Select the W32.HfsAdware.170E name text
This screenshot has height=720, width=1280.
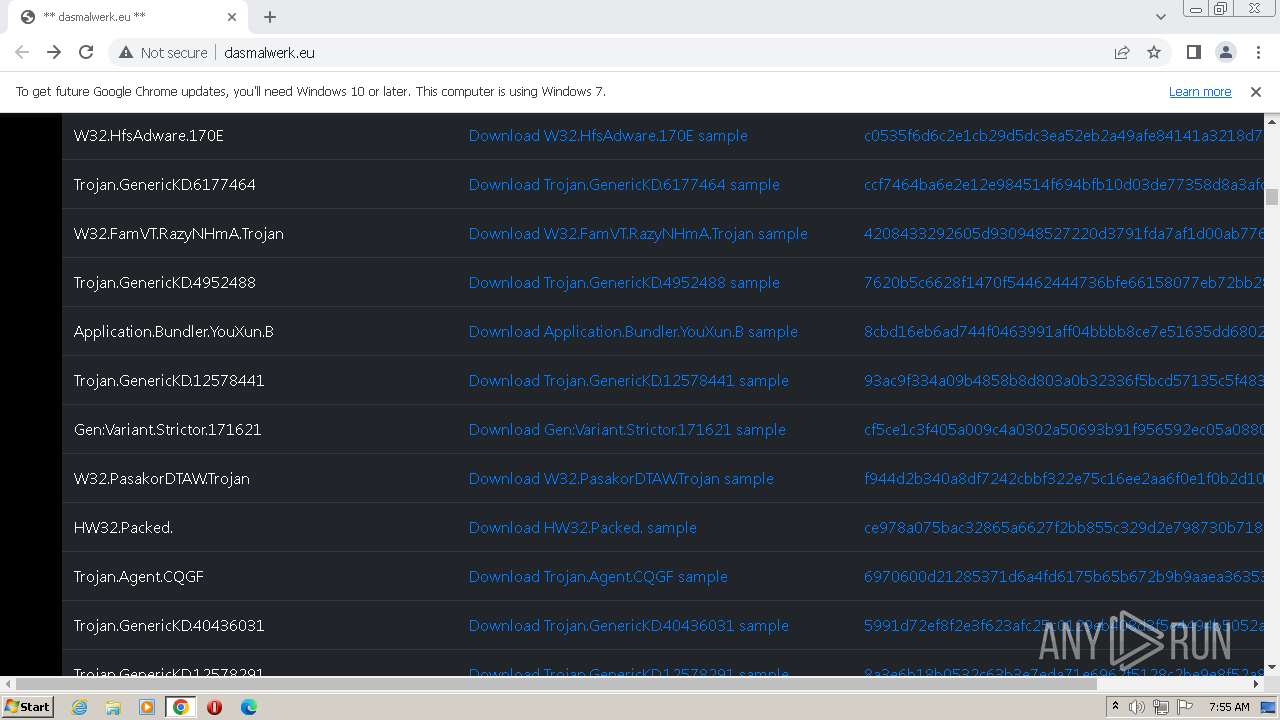click(x=149, y=135)
